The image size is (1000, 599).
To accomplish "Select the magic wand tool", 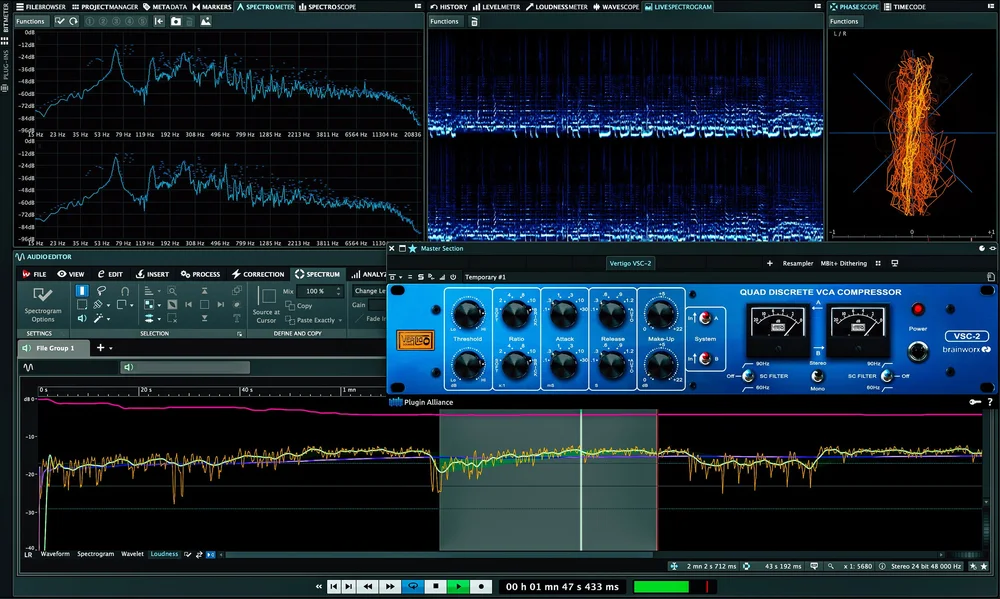I will 98,318.
